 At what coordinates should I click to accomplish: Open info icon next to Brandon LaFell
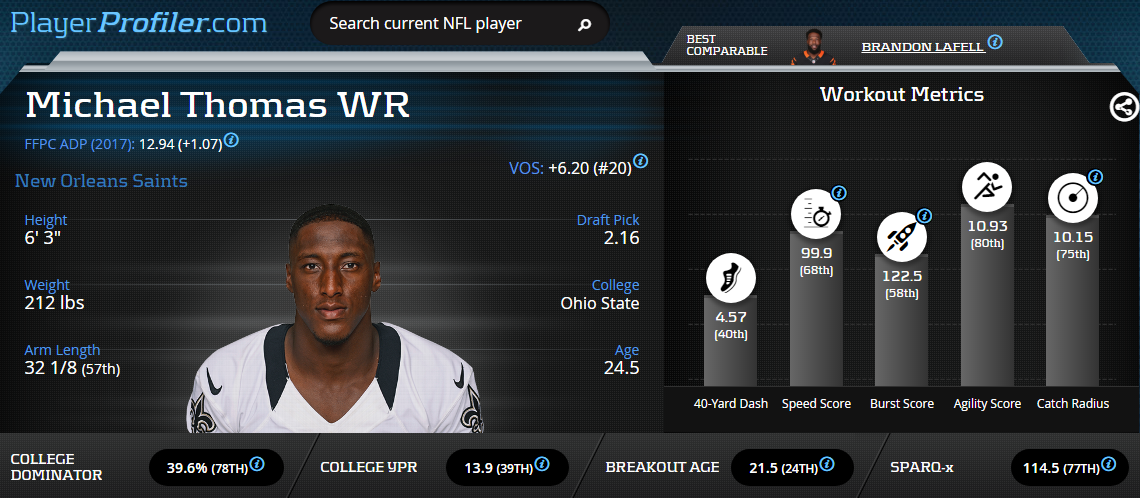pos(995,42)
